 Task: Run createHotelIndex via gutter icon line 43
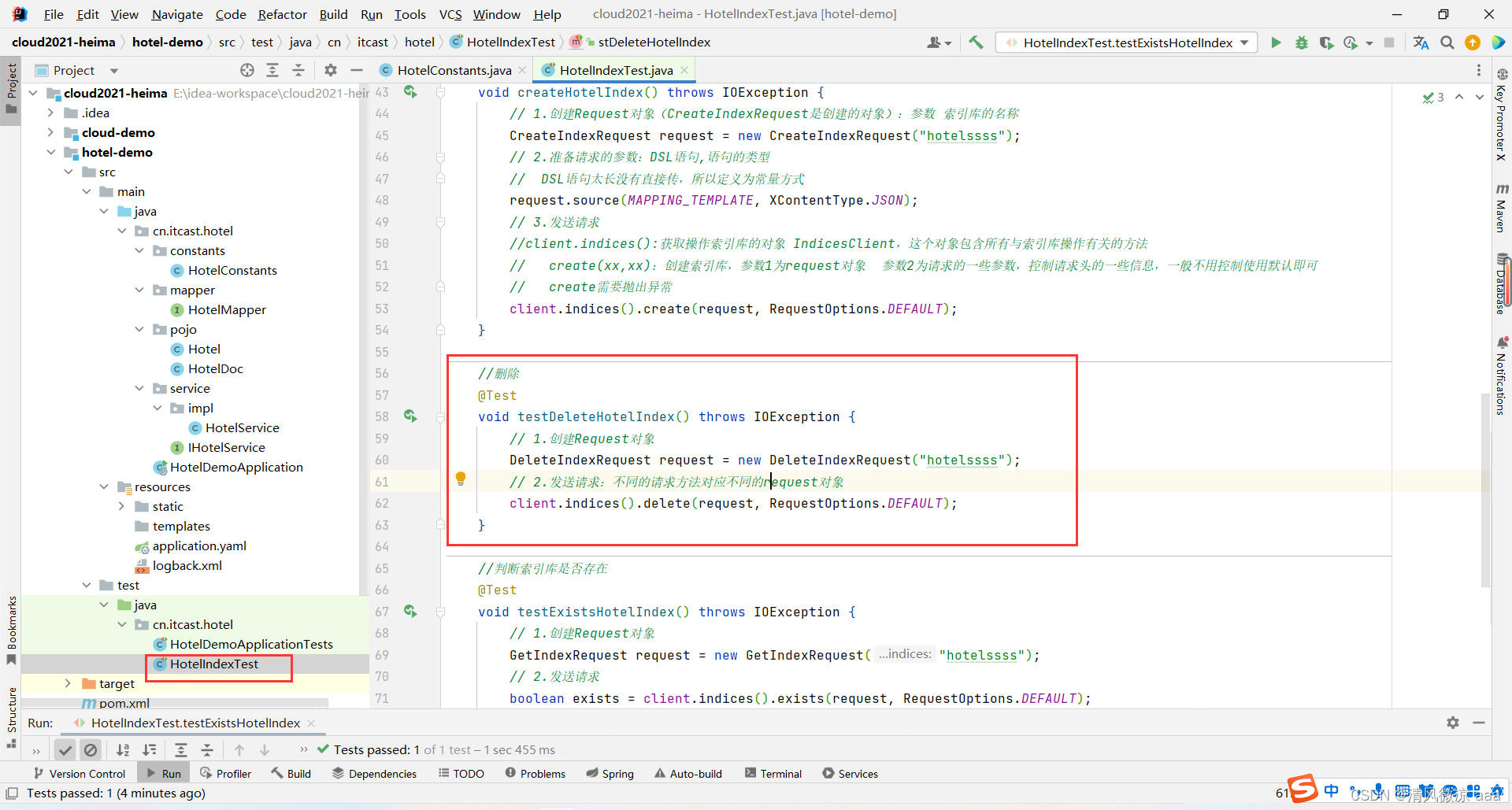(x=410, y=92)
